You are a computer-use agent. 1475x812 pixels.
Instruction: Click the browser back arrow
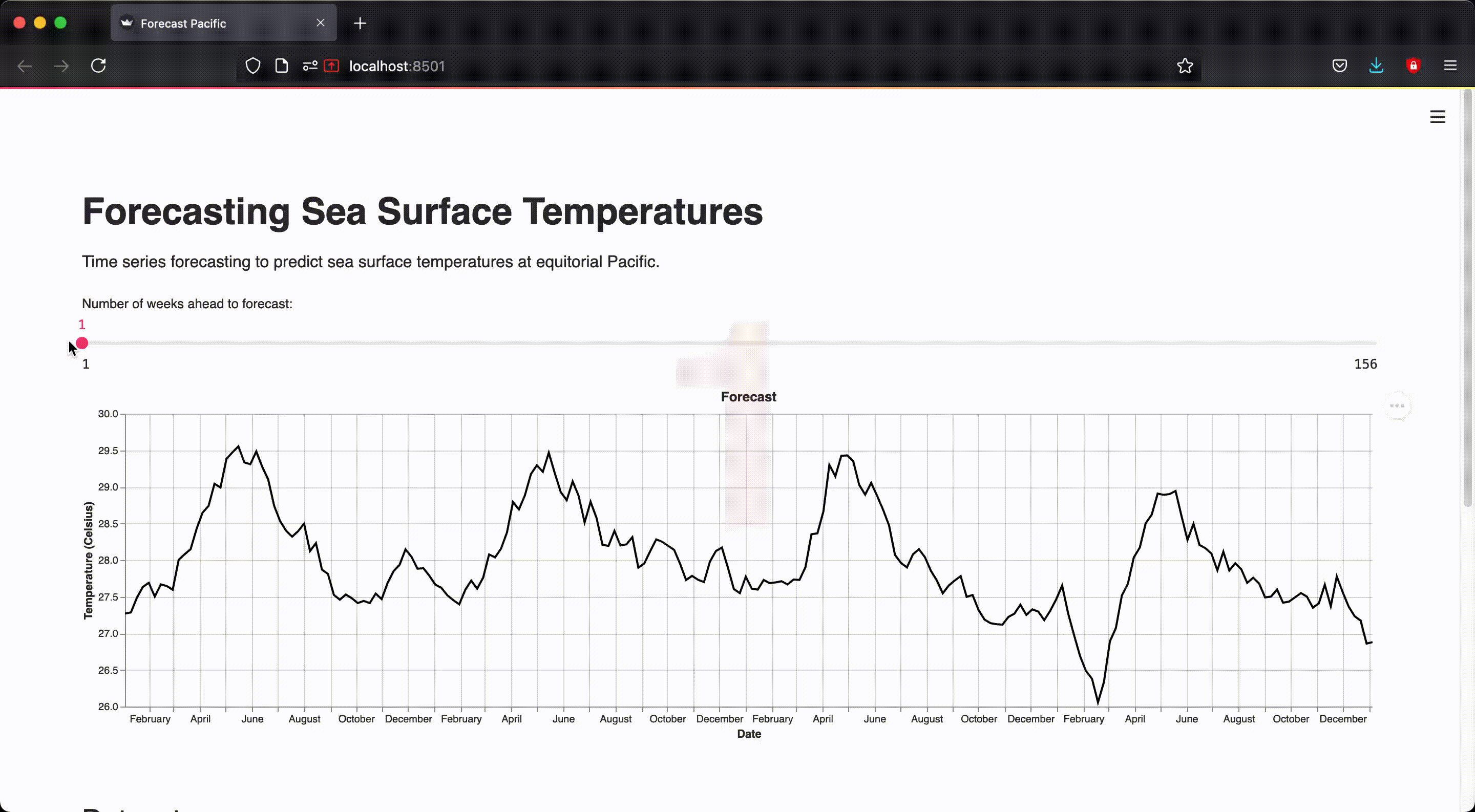25,66
